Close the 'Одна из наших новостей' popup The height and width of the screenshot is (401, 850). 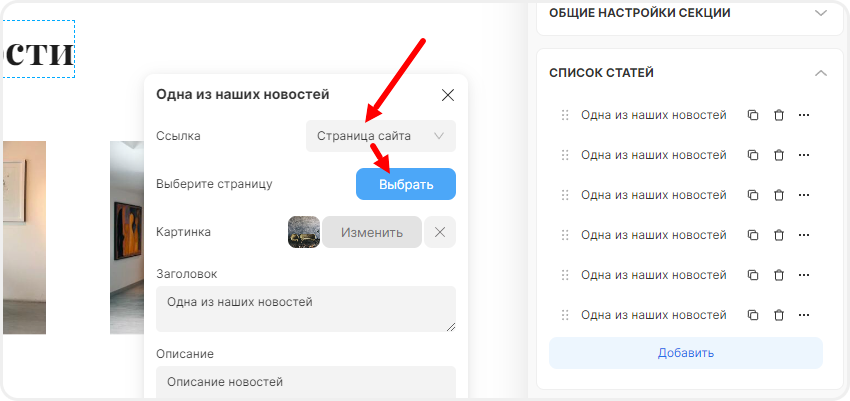point(447,95)
